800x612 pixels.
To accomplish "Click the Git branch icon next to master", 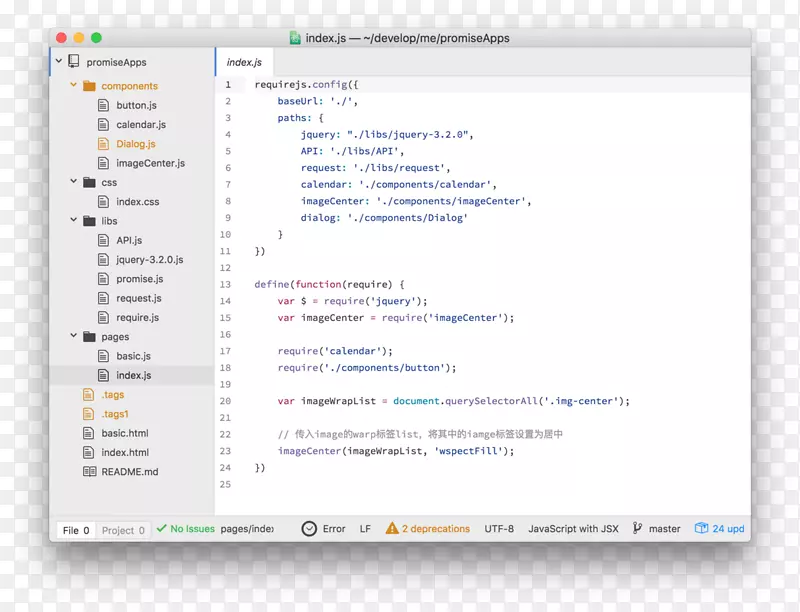I will [x=637, y=528].
